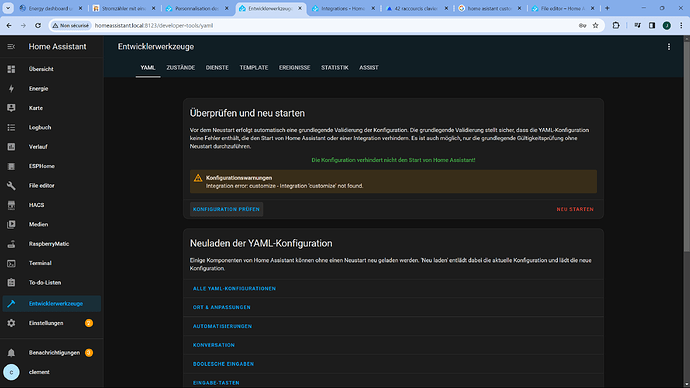690x388 pixels.
Task: Click the Konfigurationswarnungen warning icon
Action: (x=198, y=178)
